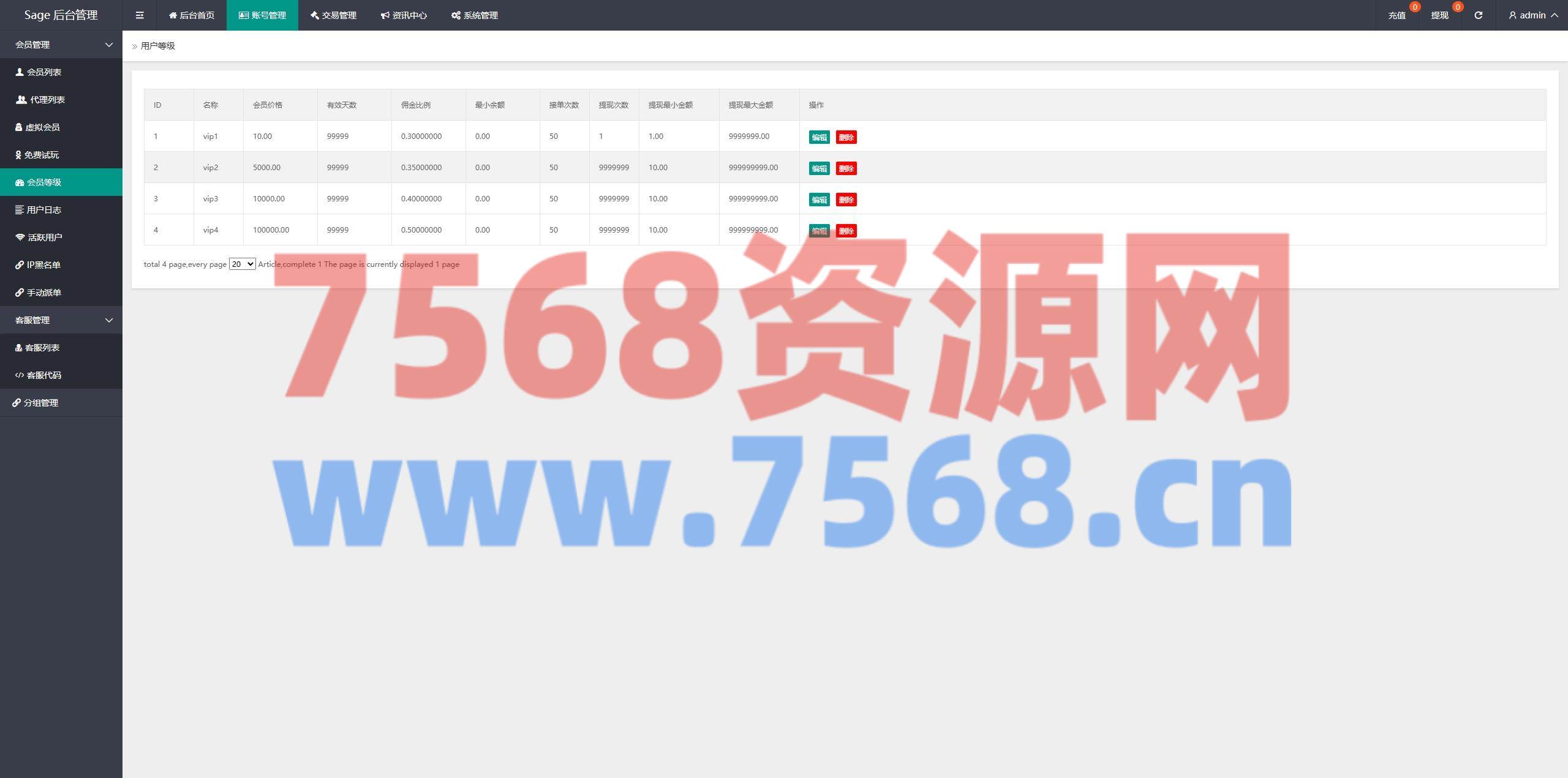Open 代理列表 sidebar item
Image resolution: width=1568 pixels, height=778 pixels.
coord(47,100)
